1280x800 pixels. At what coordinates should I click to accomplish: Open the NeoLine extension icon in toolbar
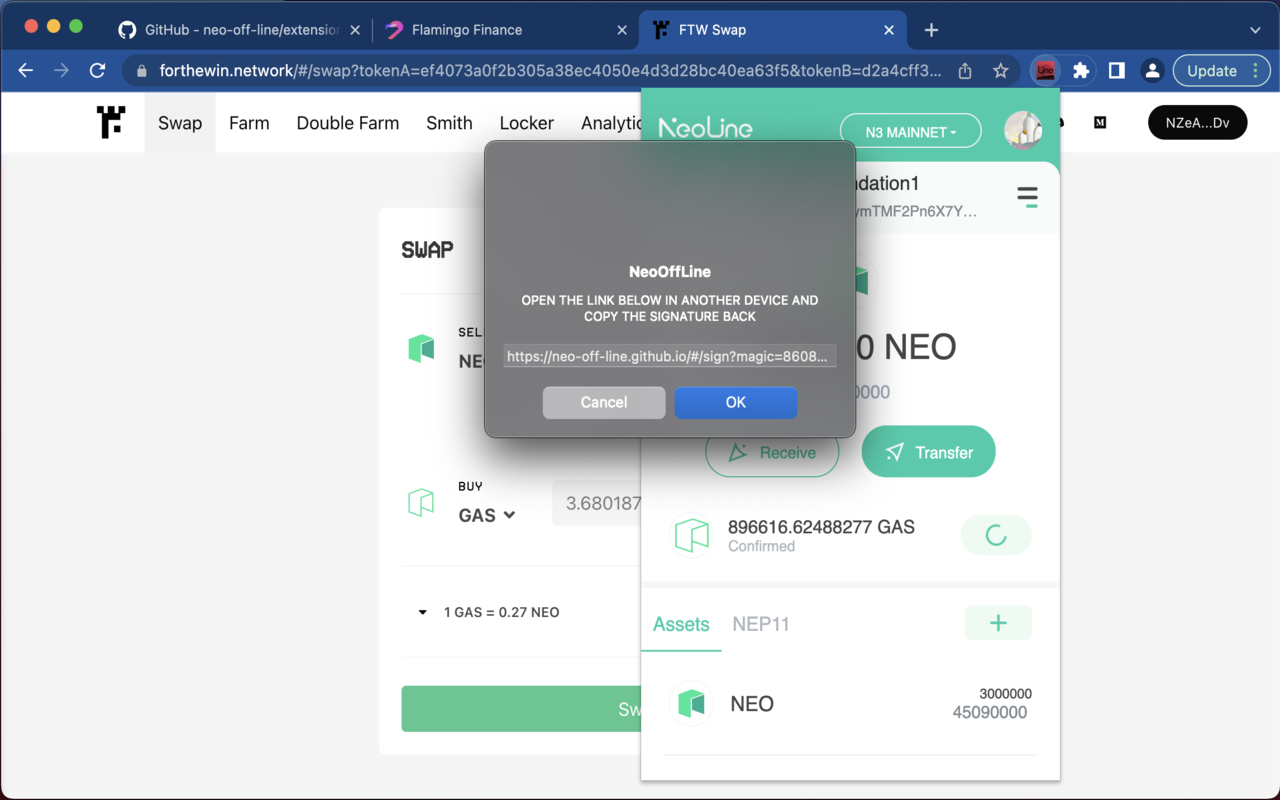coord(1045,71)
